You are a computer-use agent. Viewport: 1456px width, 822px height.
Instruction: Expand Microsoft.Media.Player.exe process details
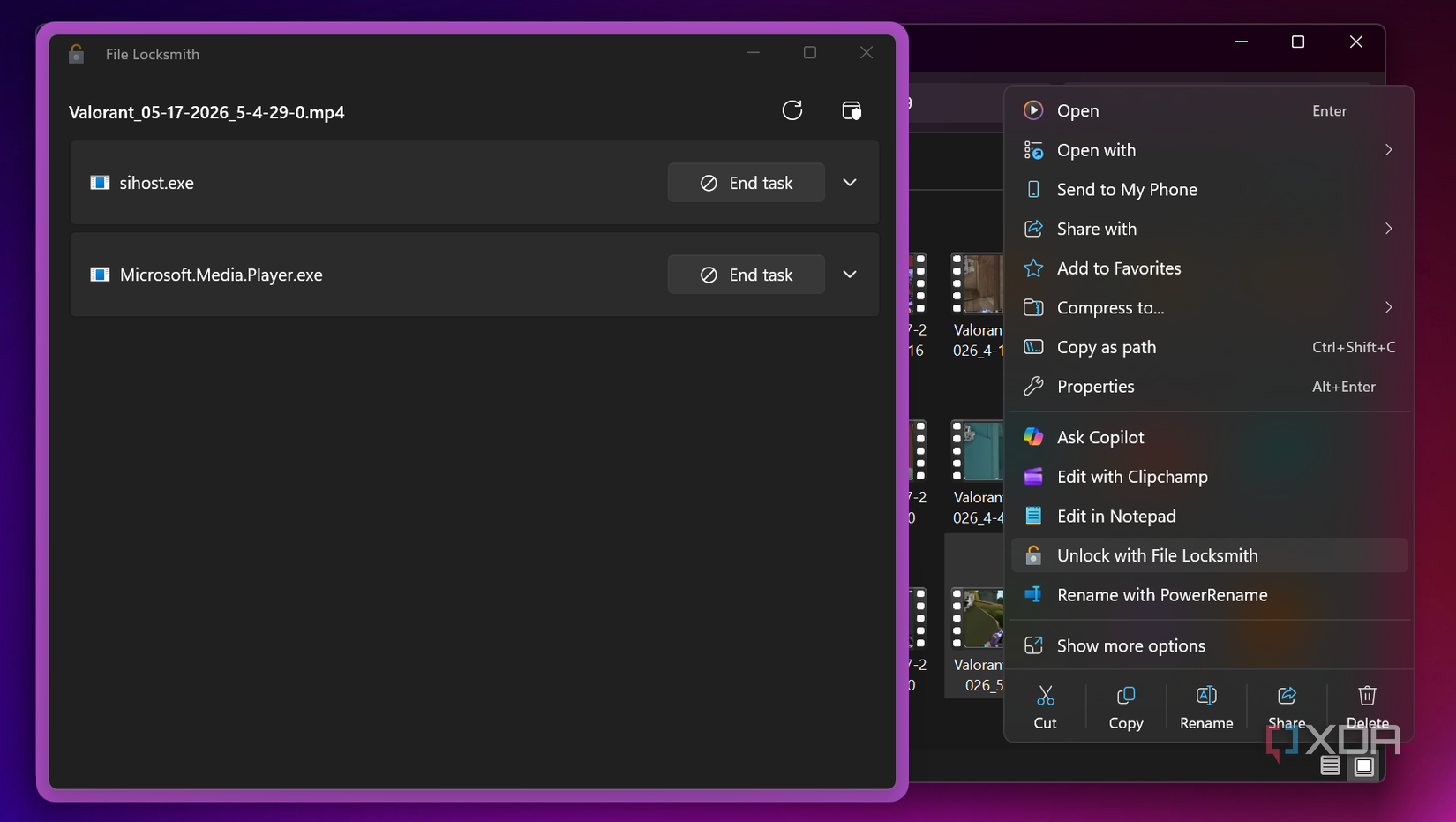850,275
